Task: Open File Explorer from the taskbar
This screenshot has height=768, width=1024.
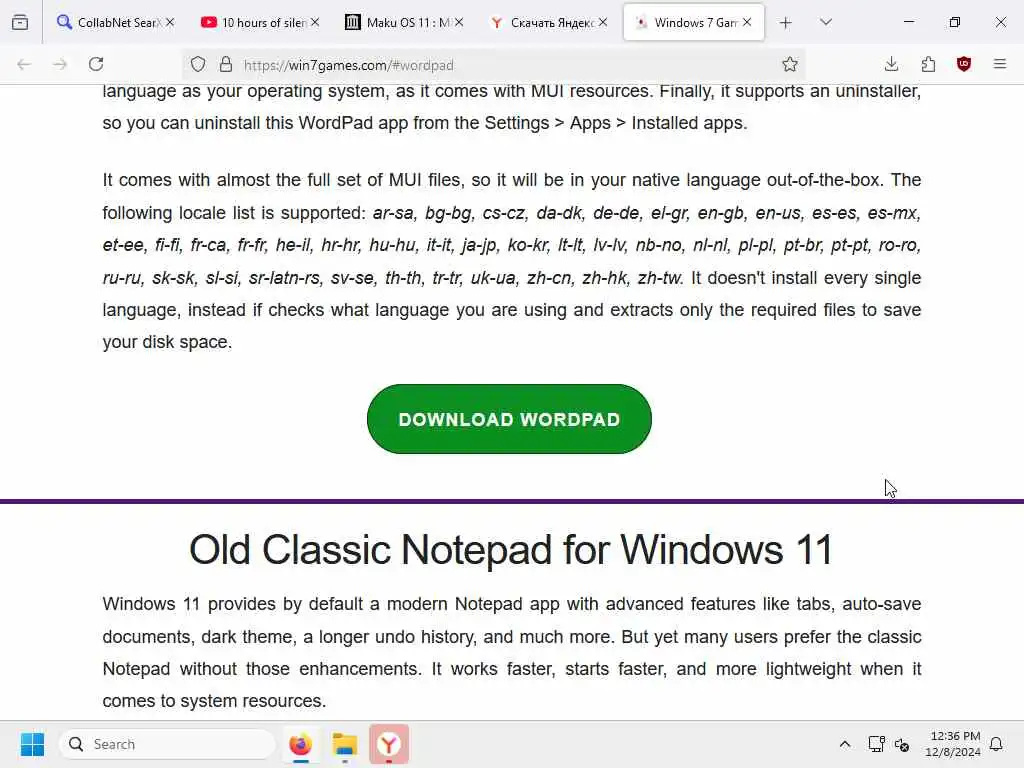Action: [345, 744]
